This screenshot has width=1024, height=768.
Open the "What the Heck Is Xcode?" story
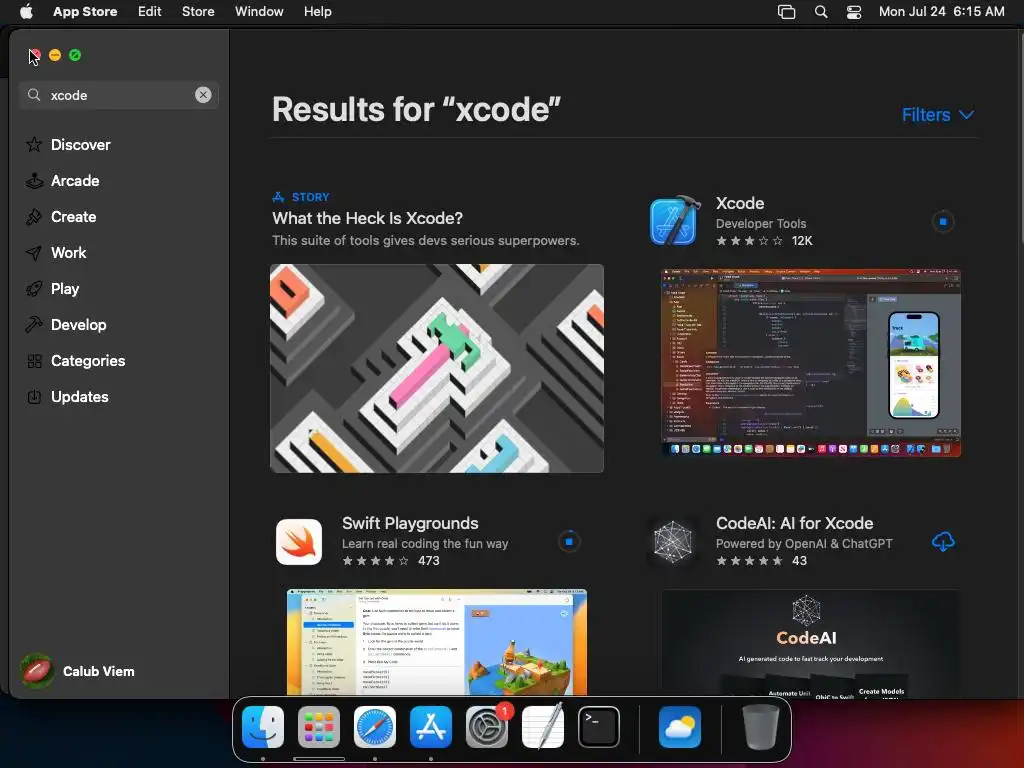click(x=368, y=218)
